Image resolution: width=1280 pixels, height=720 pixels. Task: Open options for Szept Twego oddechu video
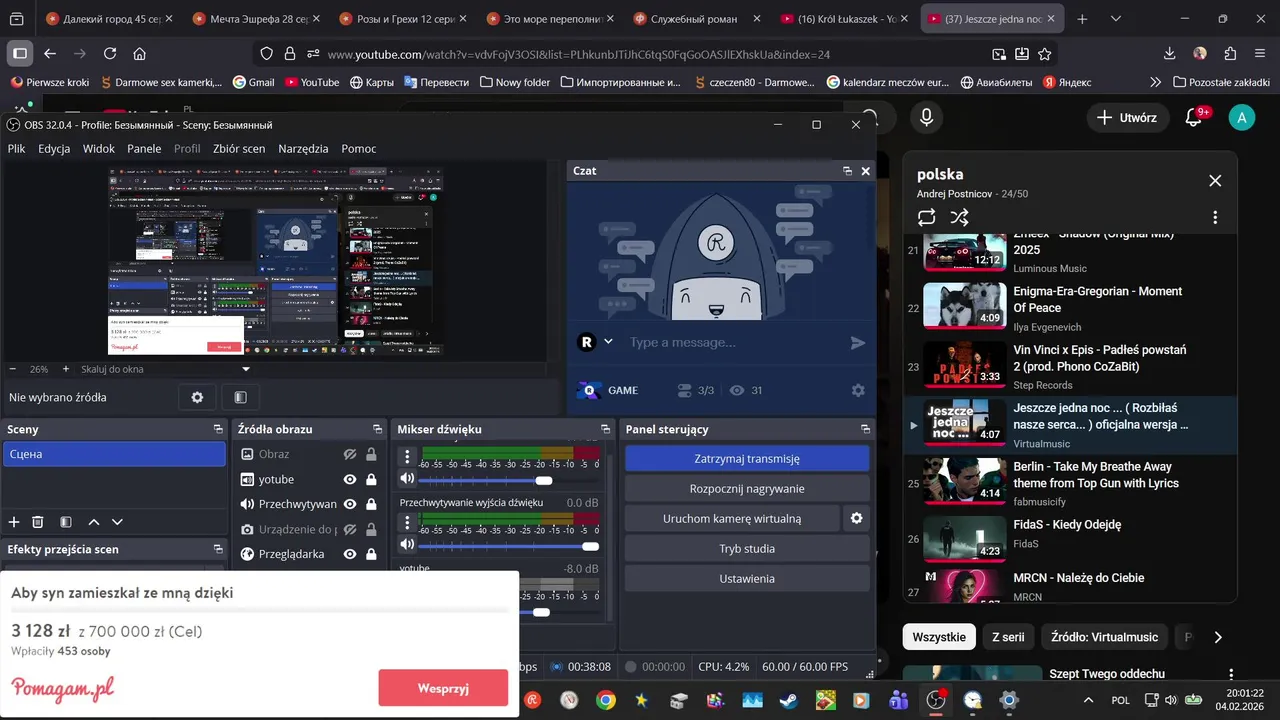coord(1231,675)
